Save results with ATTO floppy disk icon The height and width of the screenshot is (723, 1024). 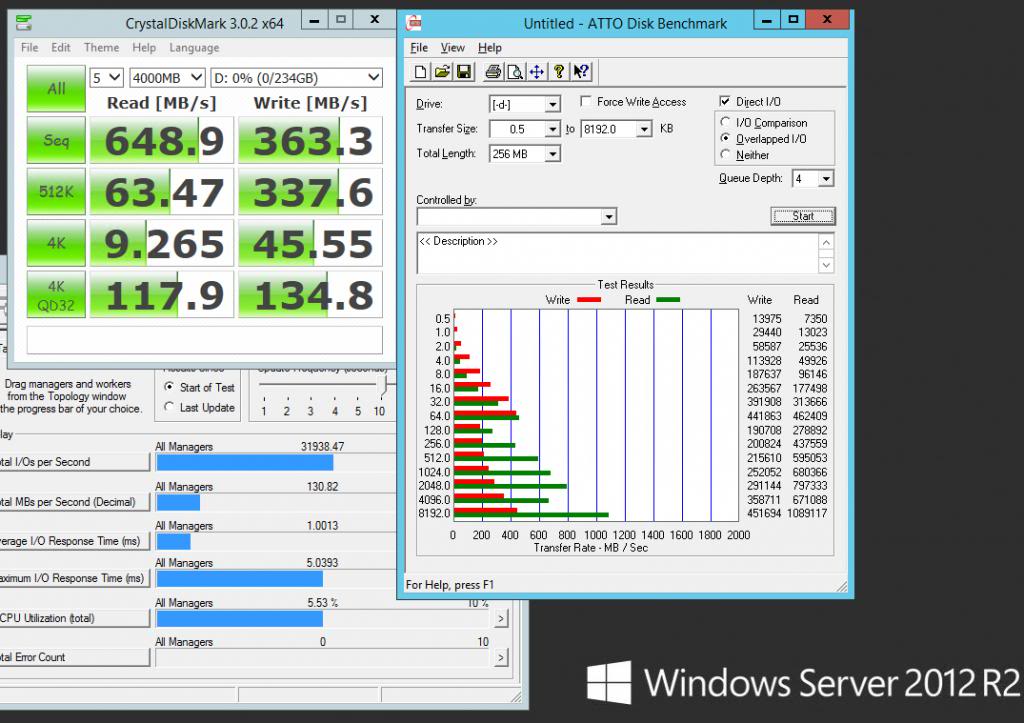tap(464, 72)
